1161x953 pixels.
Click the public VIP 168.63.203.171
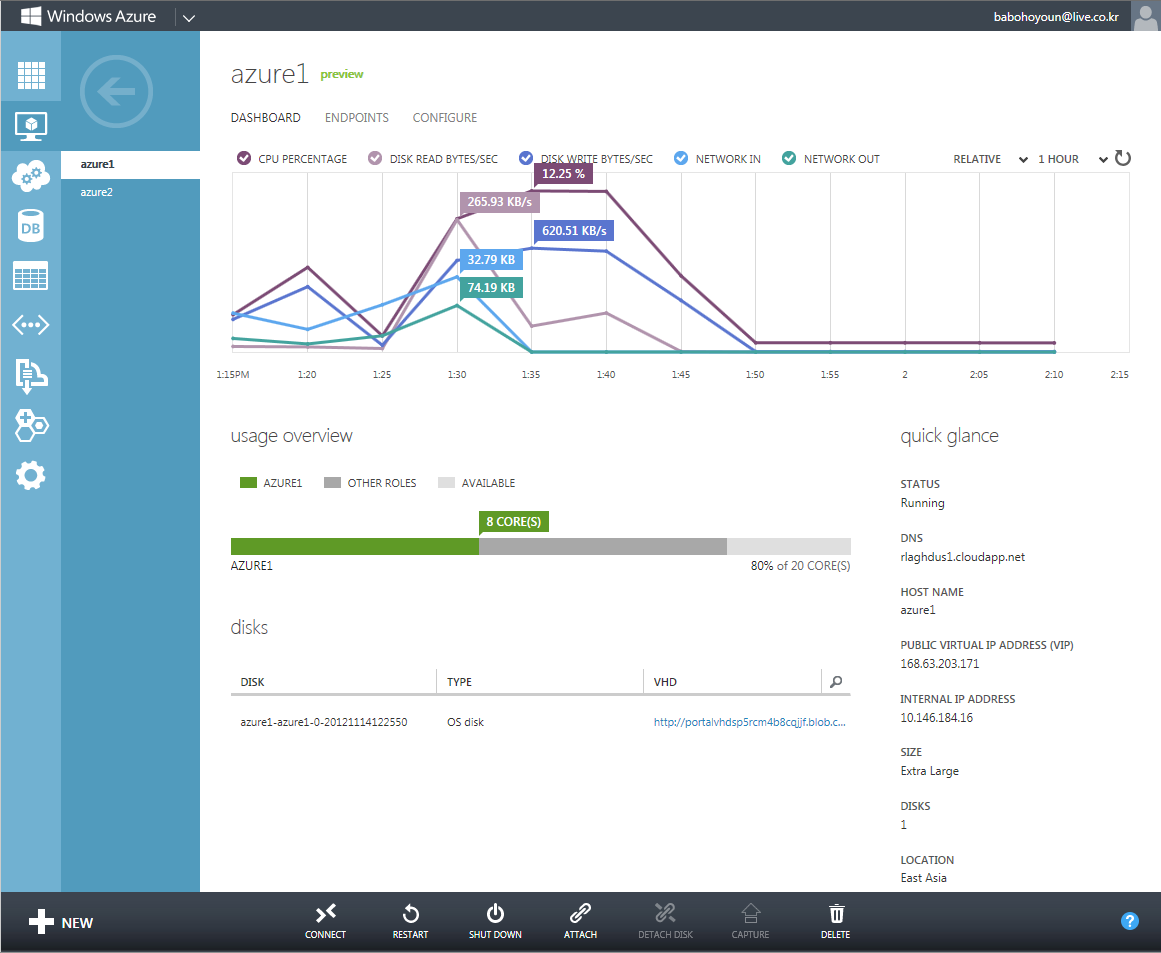[x=940, y=663]
